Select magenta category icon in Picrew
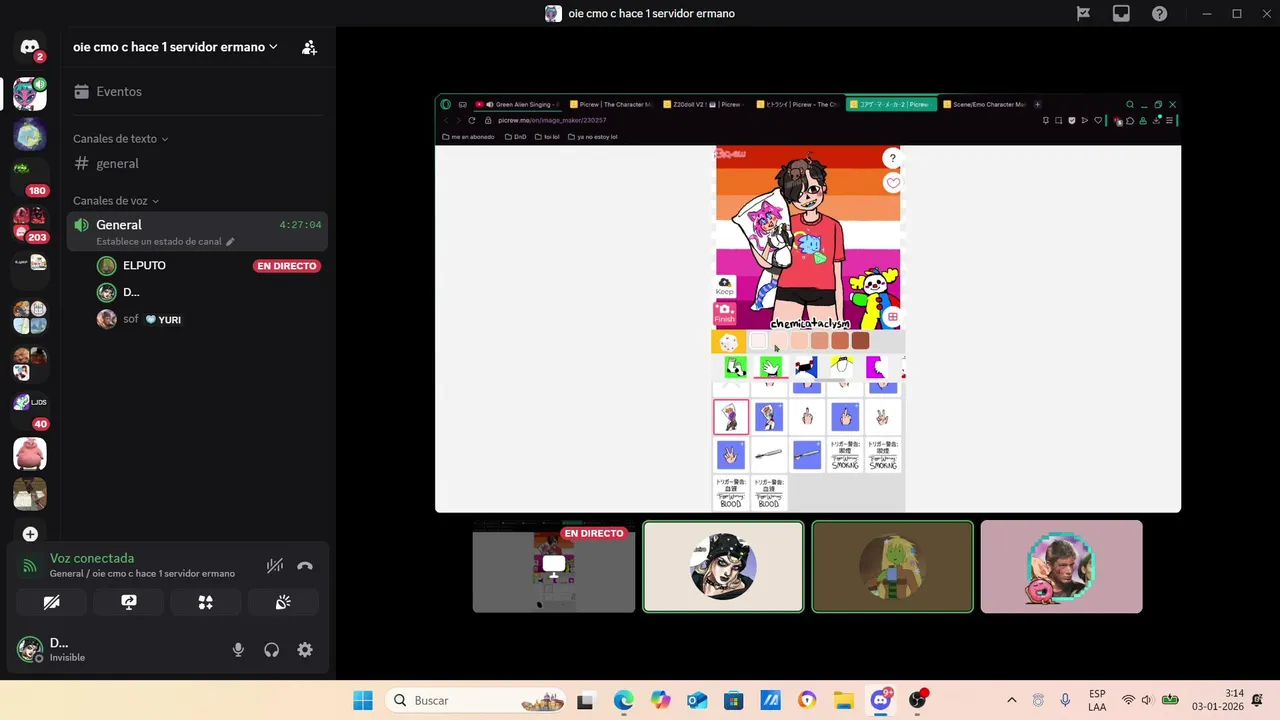1280x720 pixels. [875, 367]
